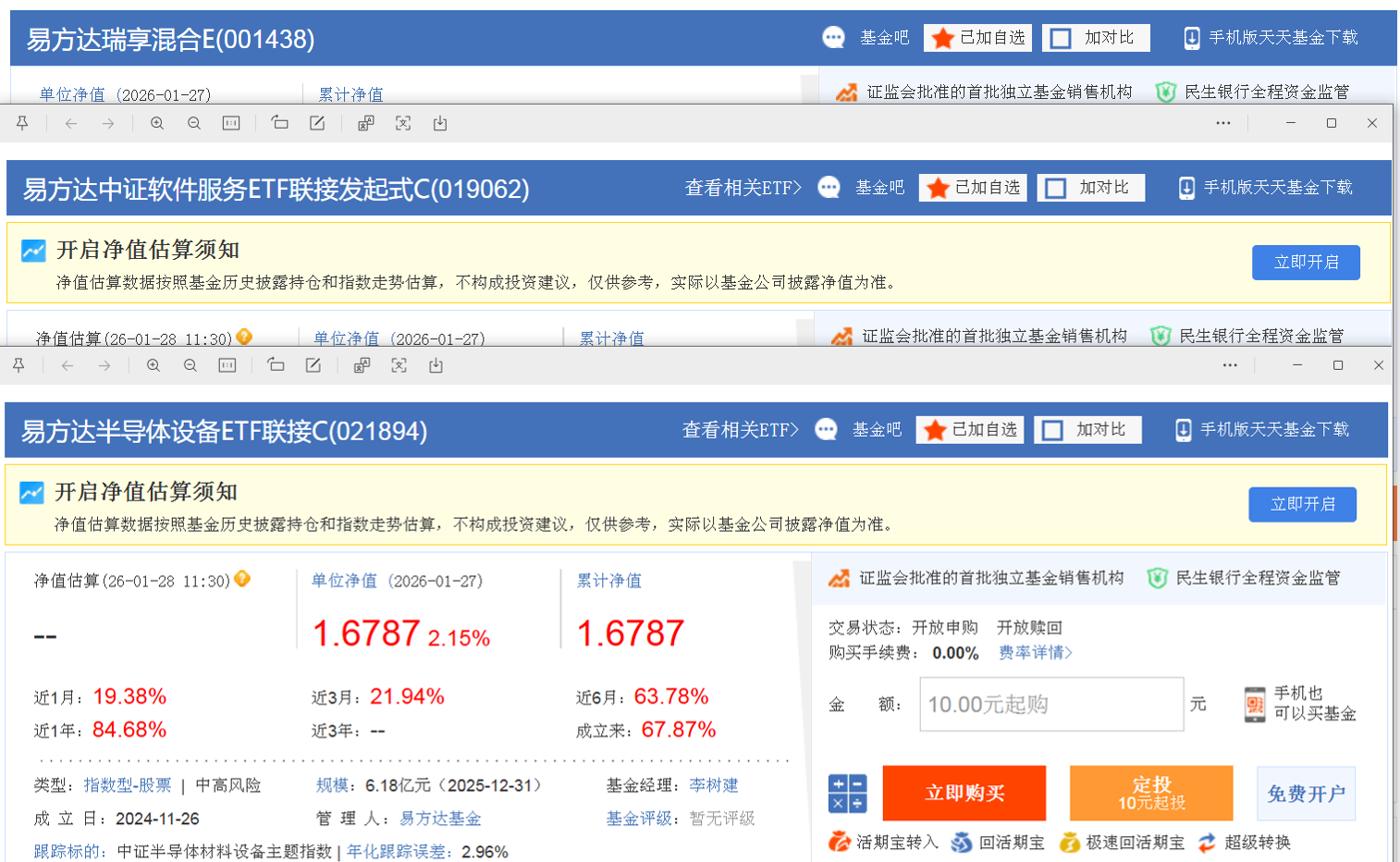Check 加对比 box on 软件服务ETF联接发起式C

pos(1056,188)
